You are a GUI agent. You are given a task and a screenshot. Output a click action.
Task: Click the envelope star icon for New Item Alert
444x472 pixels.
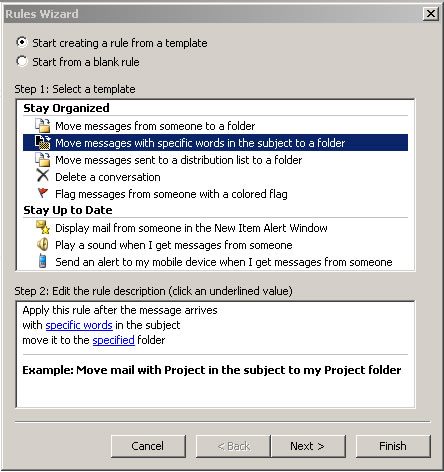43,227
